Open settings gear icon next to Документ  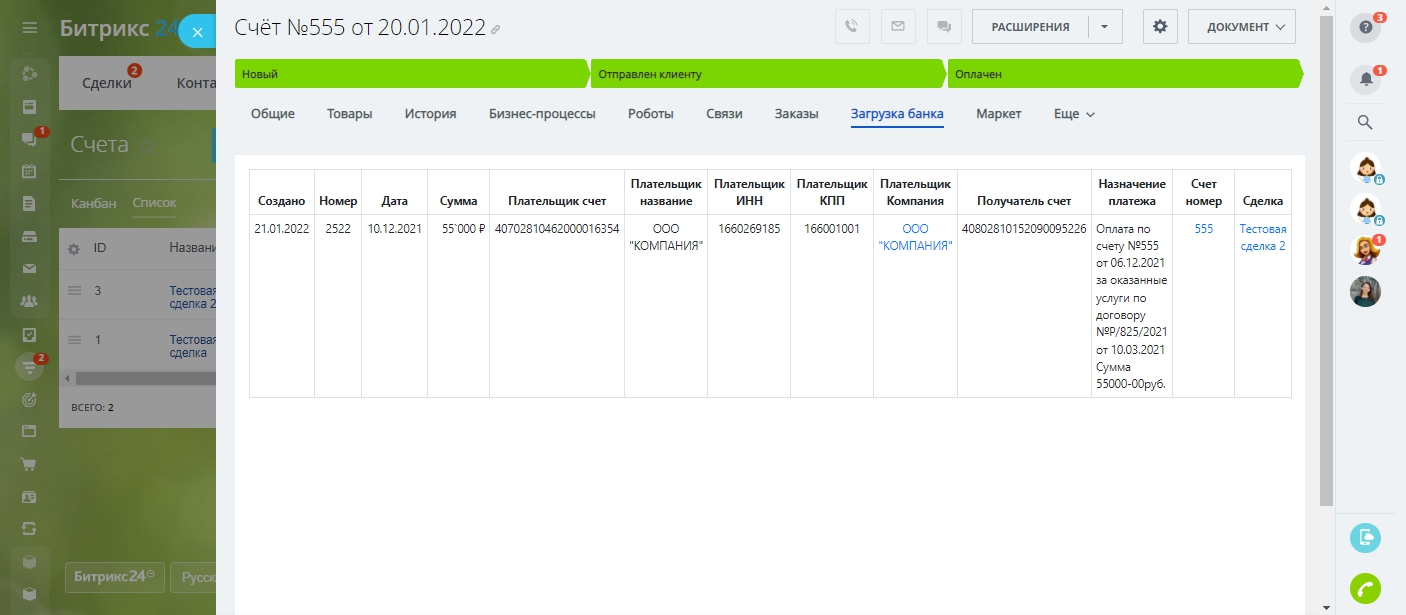coord(1160,27)
